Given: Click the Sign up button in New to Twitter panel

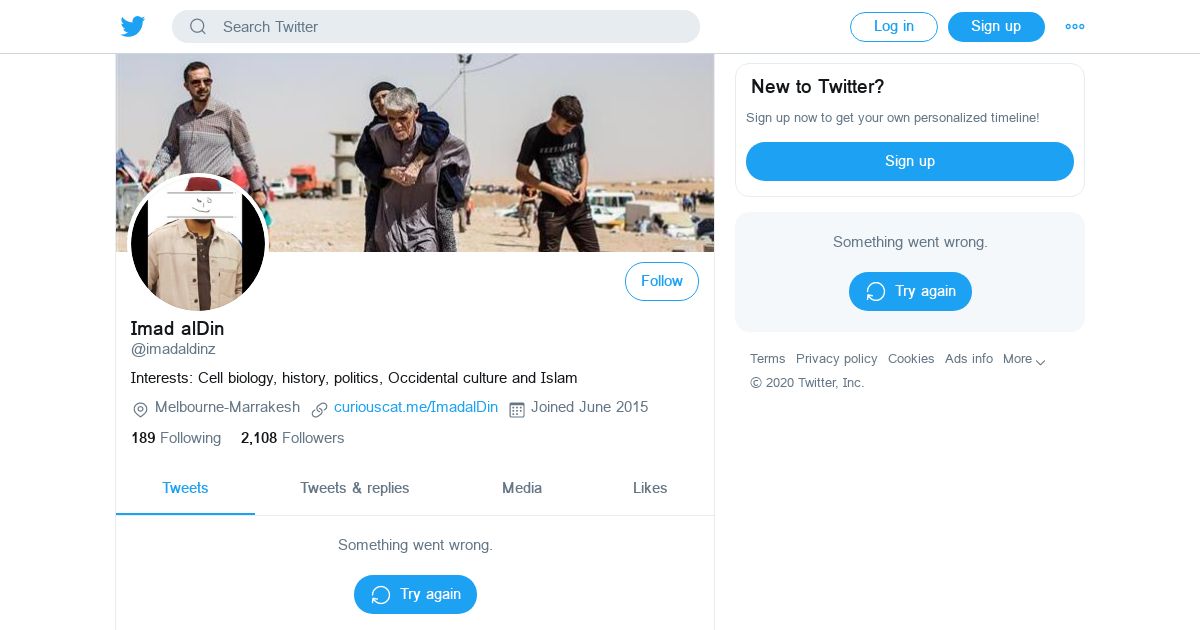Looking at the screenshot, I should click(909, 161).
